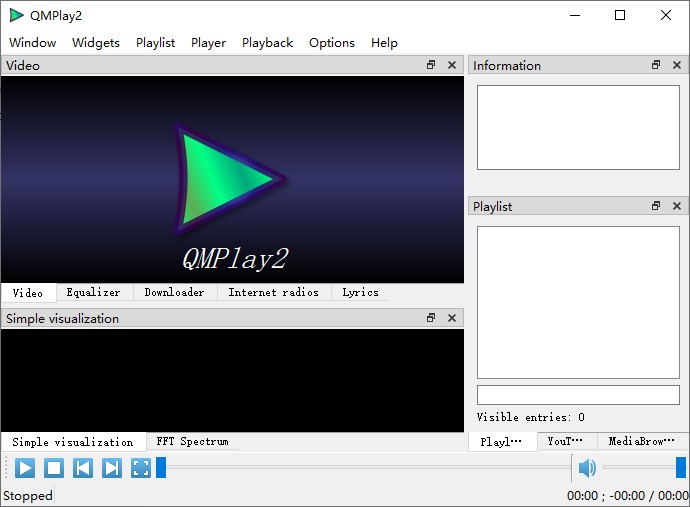Open the Playback menu
Screen dimensions: 690x507
coord(267,43)
